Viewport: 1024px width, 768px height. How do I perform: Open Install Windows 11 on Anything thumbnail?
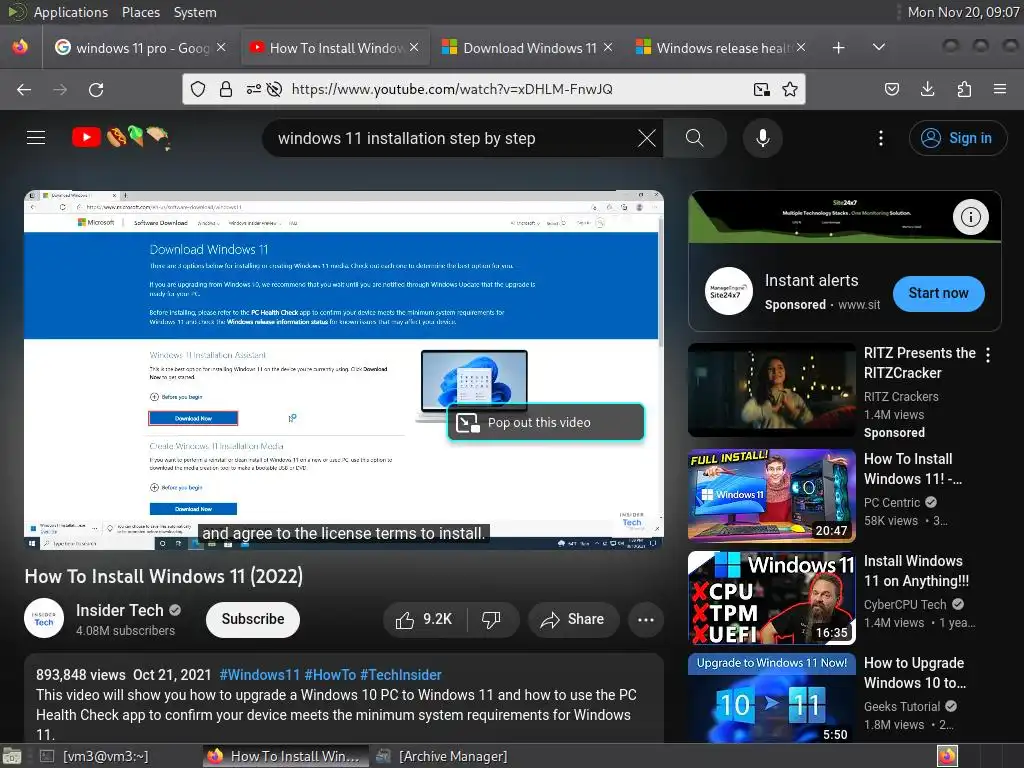pyautogui.click(x=771, y=598)
